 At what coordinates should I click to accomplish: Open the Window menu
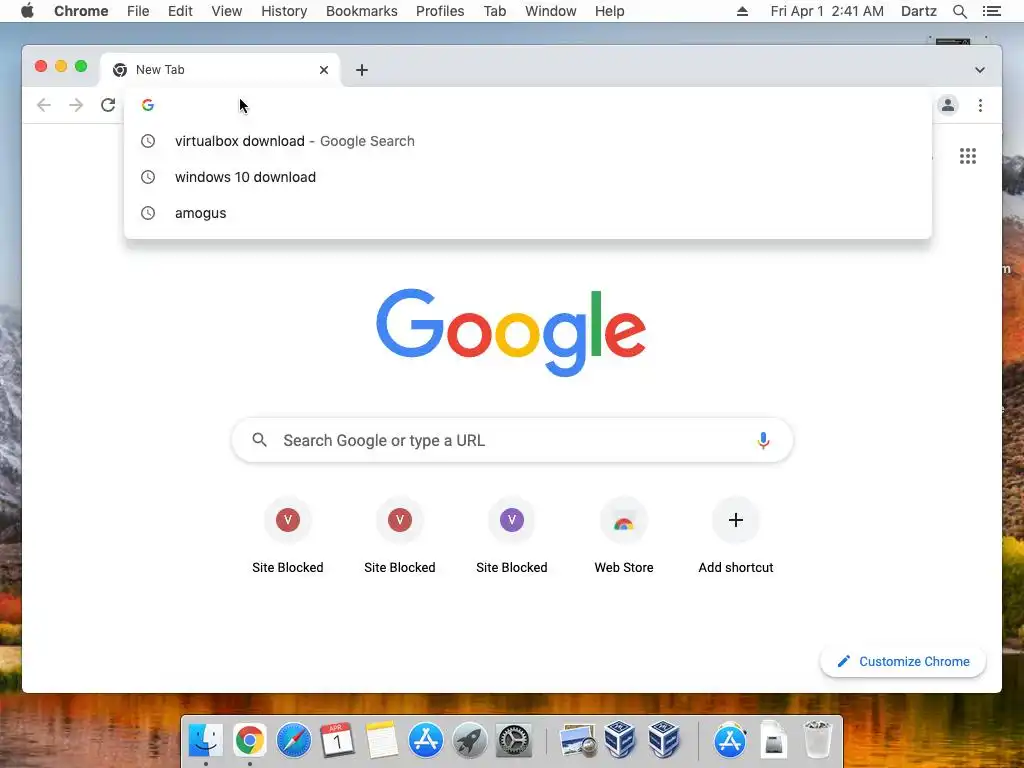coord(551,11)
